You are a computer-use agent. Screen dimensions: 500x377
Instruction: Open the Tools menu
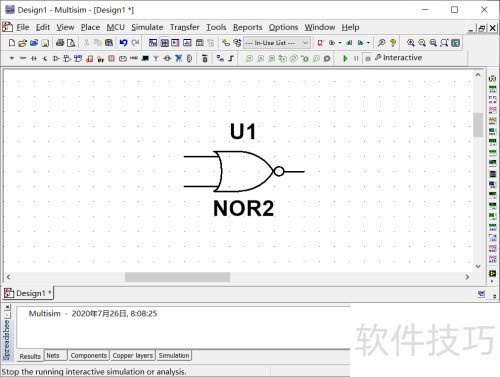point(216,27)
